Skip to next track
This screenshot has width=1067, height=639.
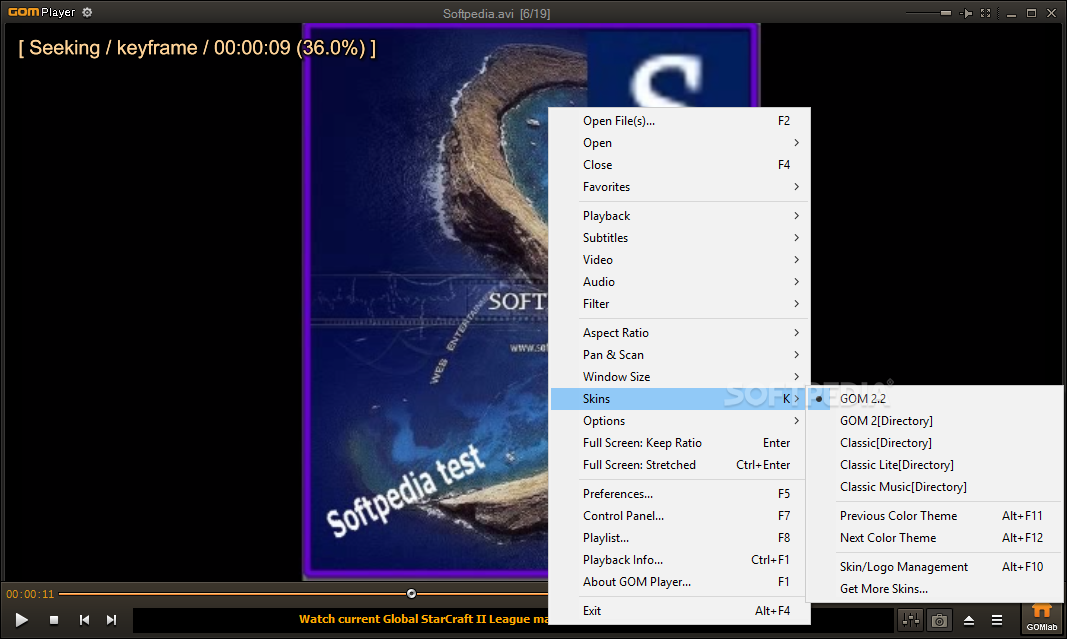point(112,620)
